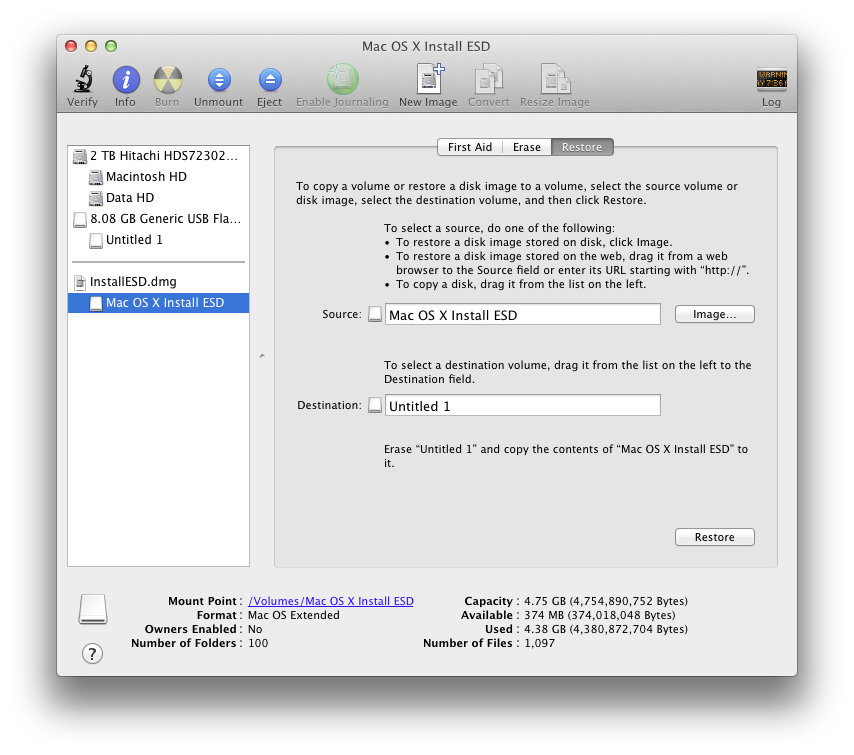Open help with the question mark button

(93, 653)
